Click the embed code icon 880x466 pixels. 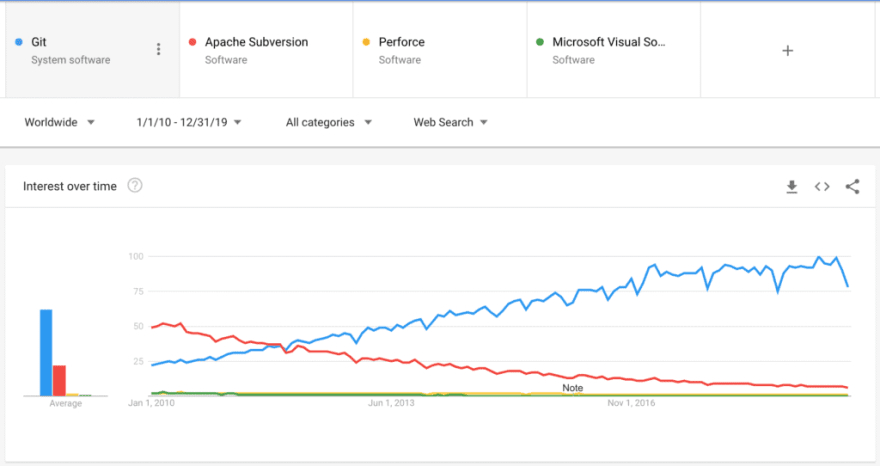tap(822, 186)
